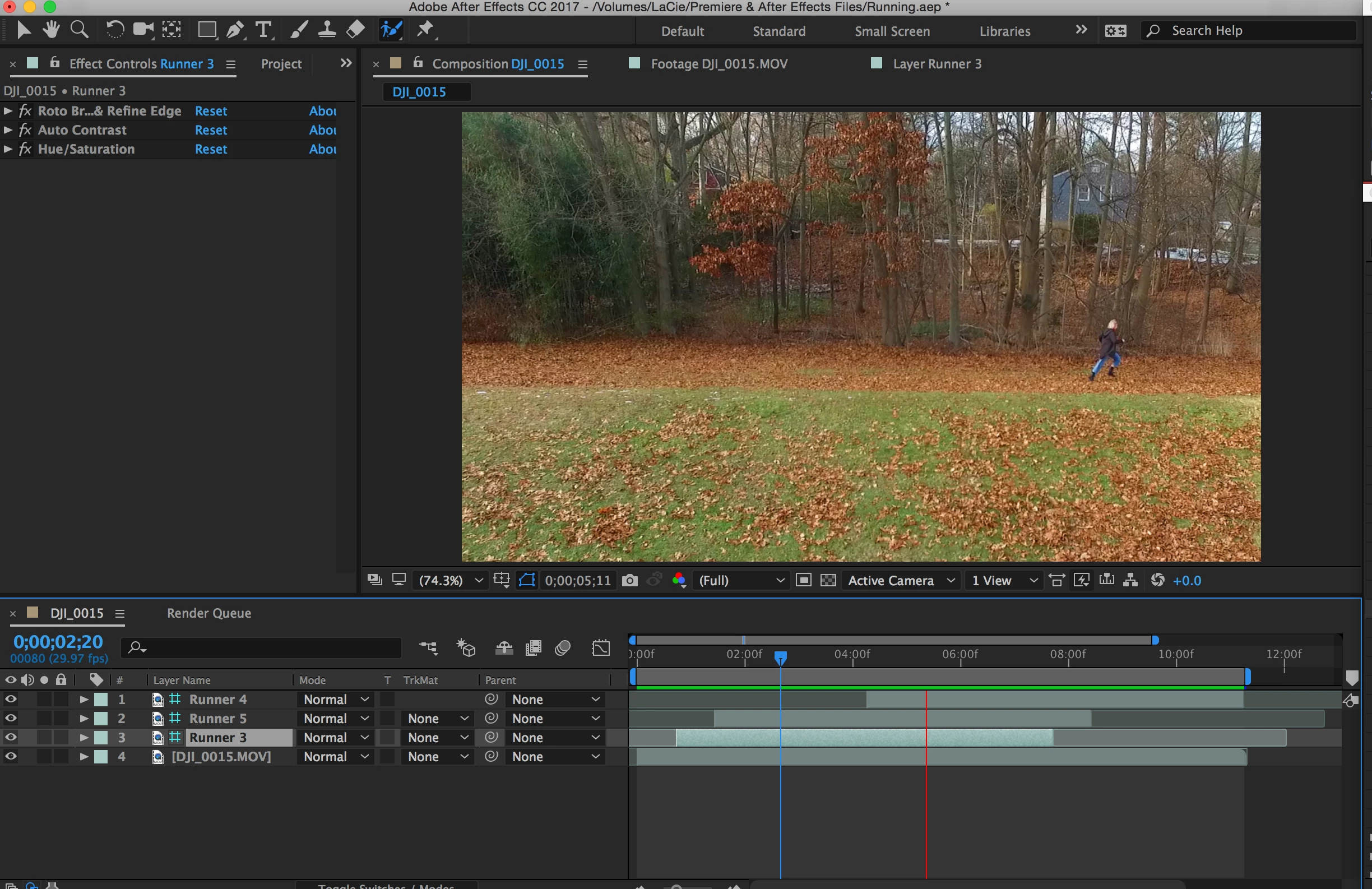
Task: Switch to the Render Queue tab
Action: (x=208, y=613)
